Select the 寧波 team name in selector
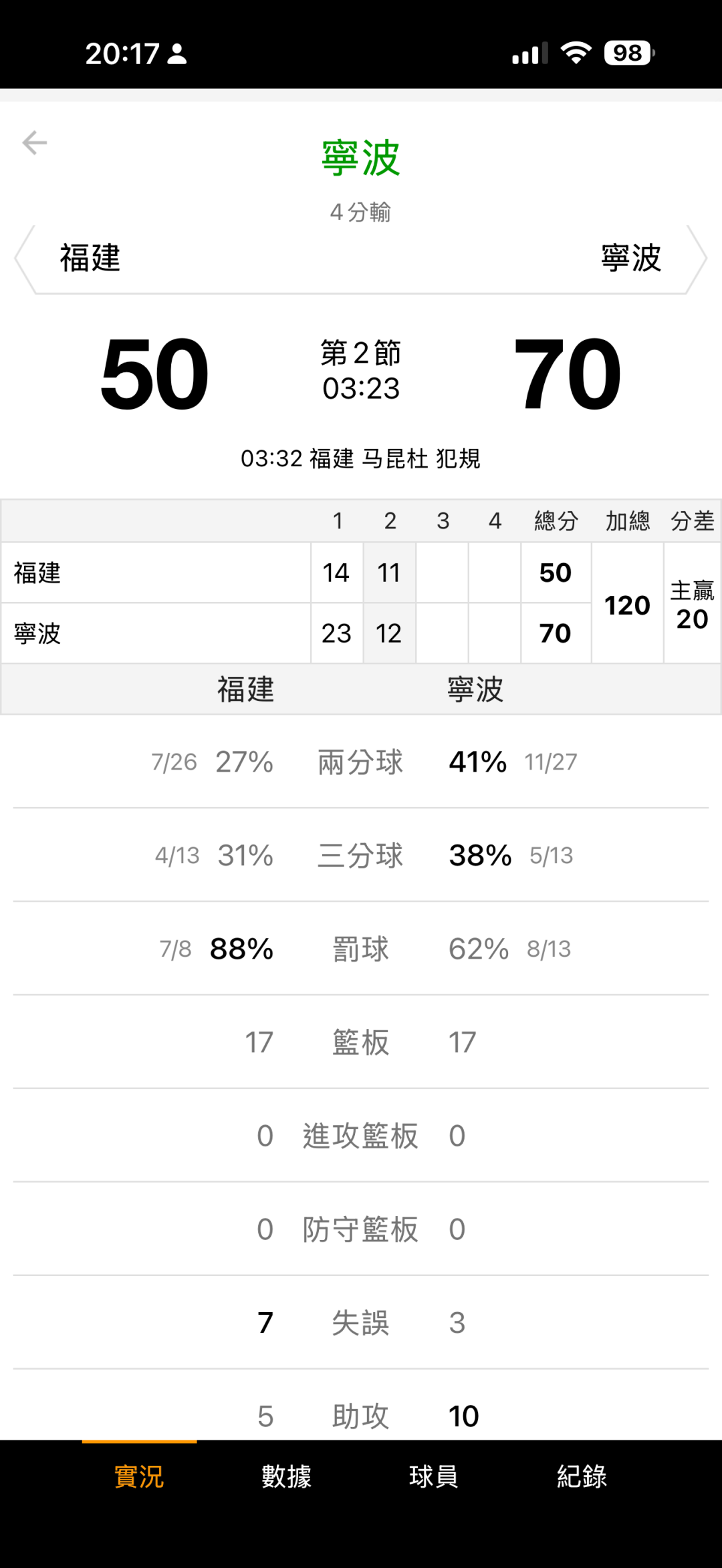The image size is (722, 1568). 631,259
